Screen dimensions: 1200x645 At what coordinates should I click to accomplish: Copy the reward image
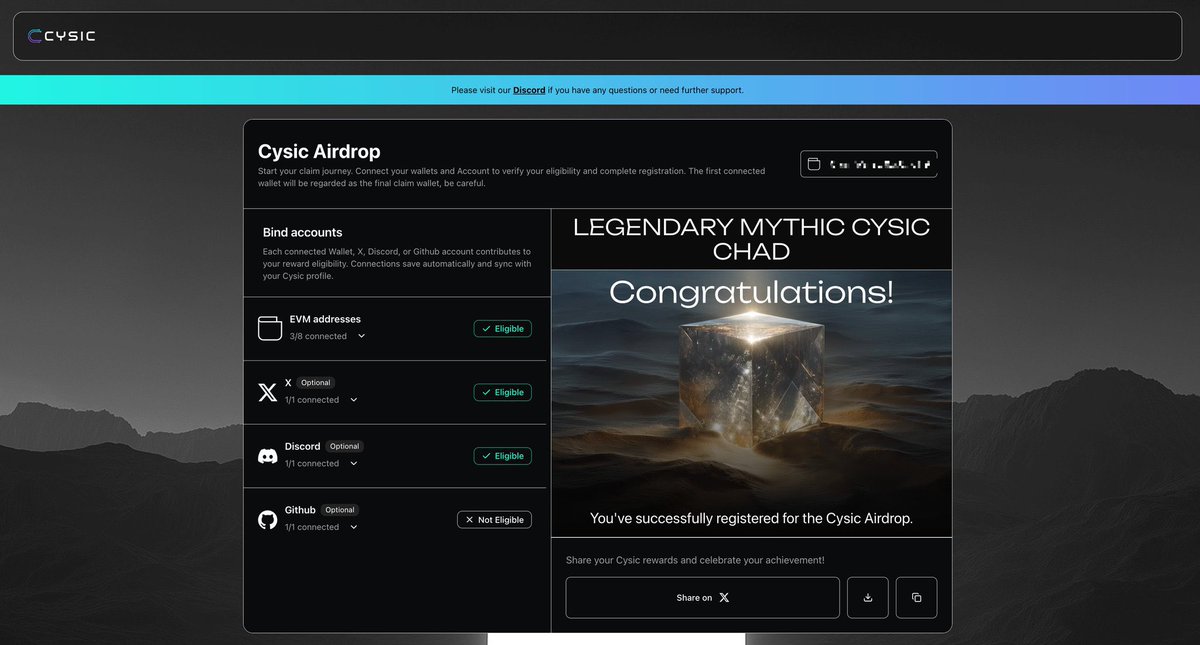pyautogui.click(x=916, y=597)
